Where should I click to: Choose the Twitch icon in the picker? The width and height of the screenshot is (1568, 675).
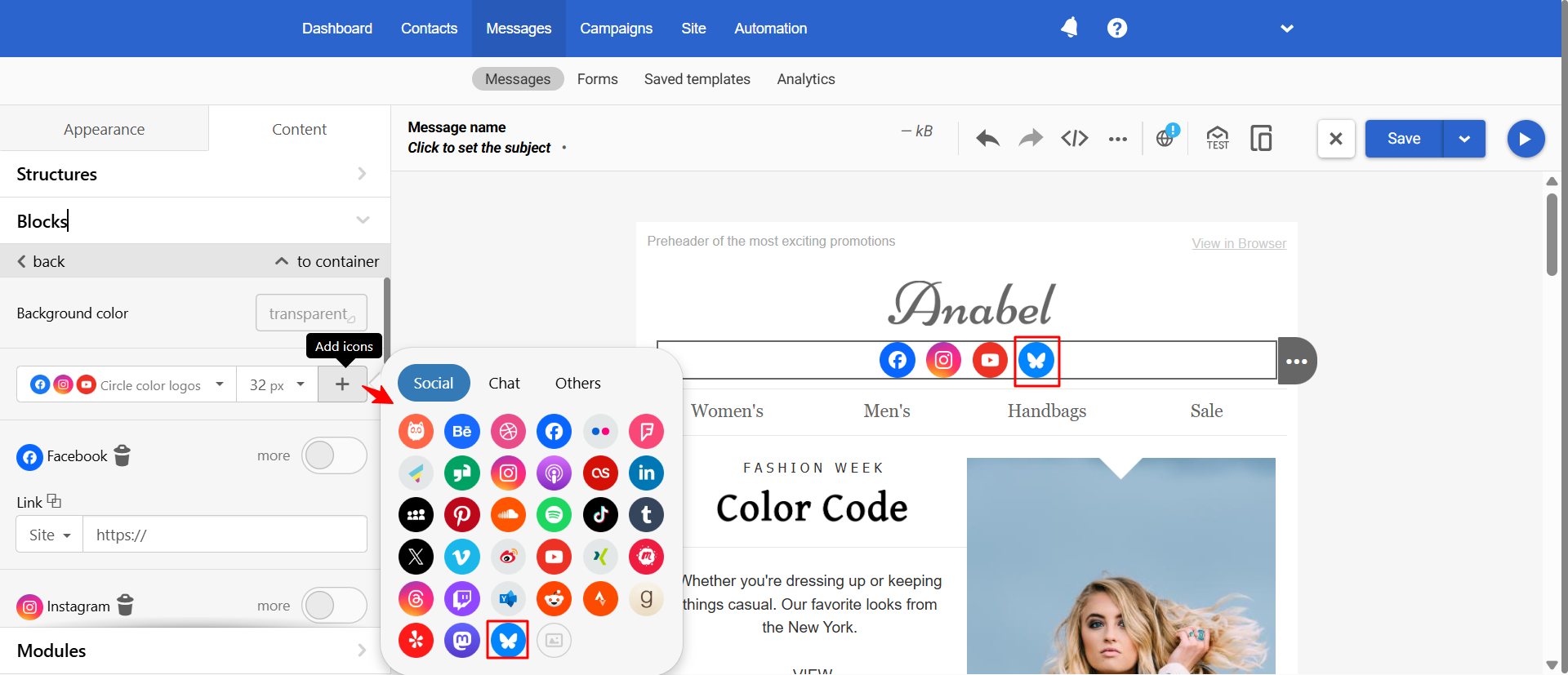[462, 599]
